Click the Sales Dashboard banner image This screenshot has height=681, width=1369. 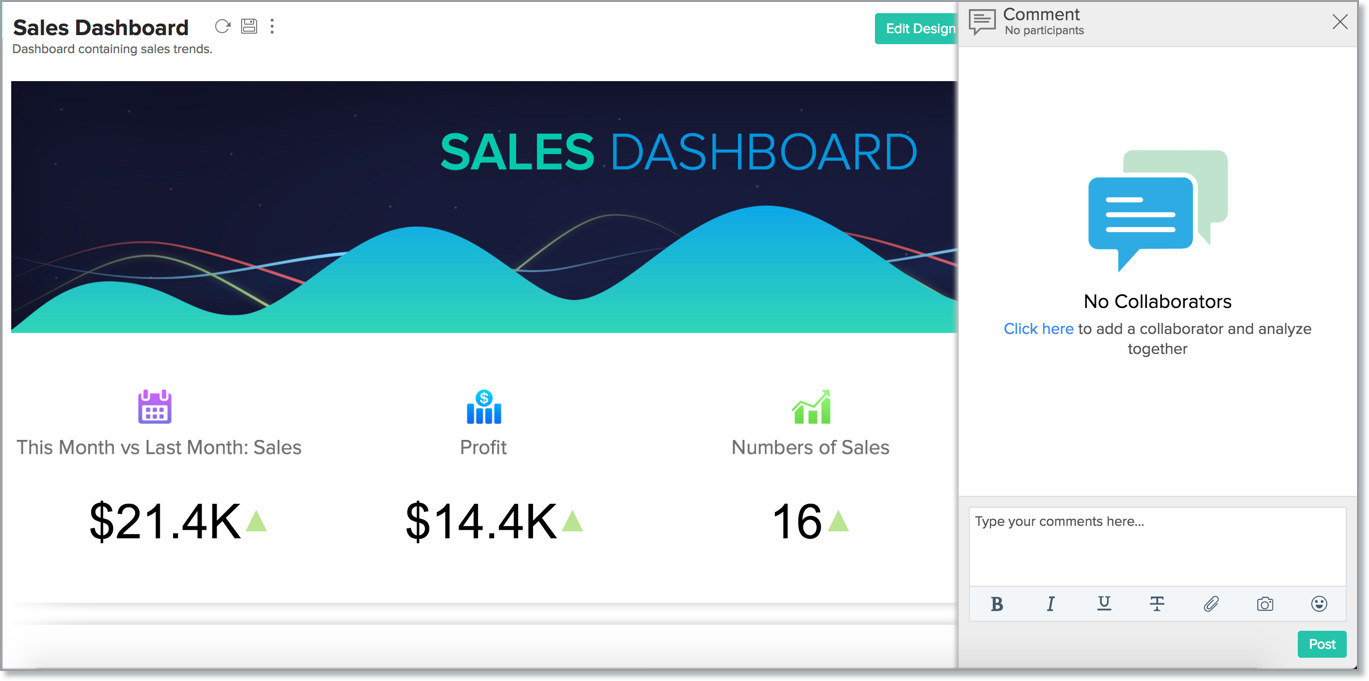[x=483, y=207]
